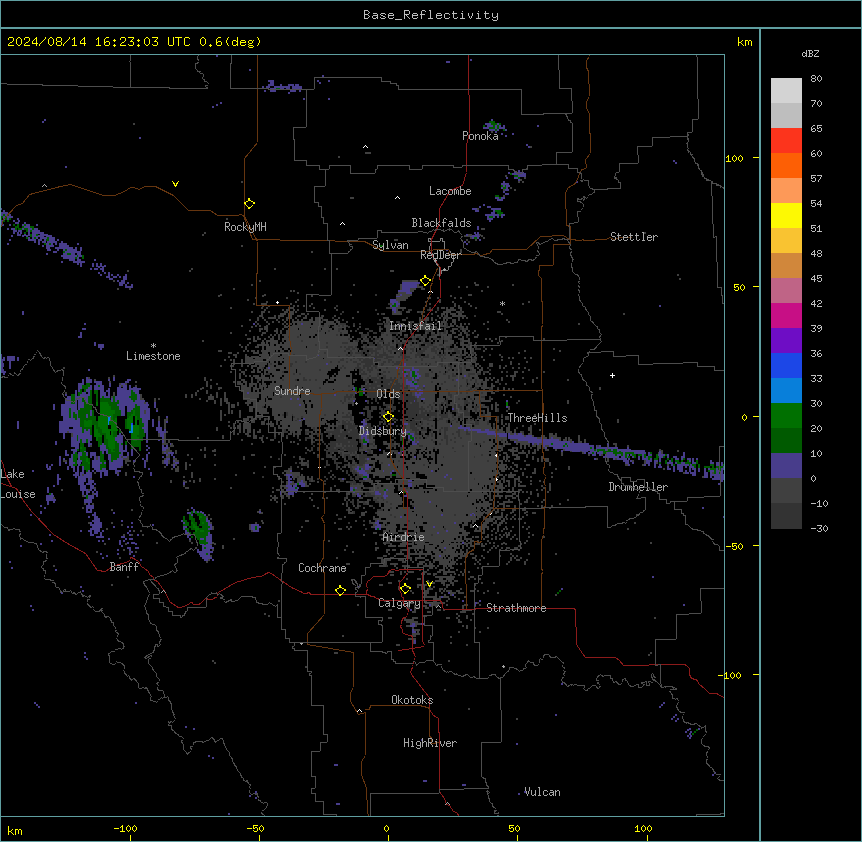
Task: Click the RockyMH map label
Action: point(245,227)
